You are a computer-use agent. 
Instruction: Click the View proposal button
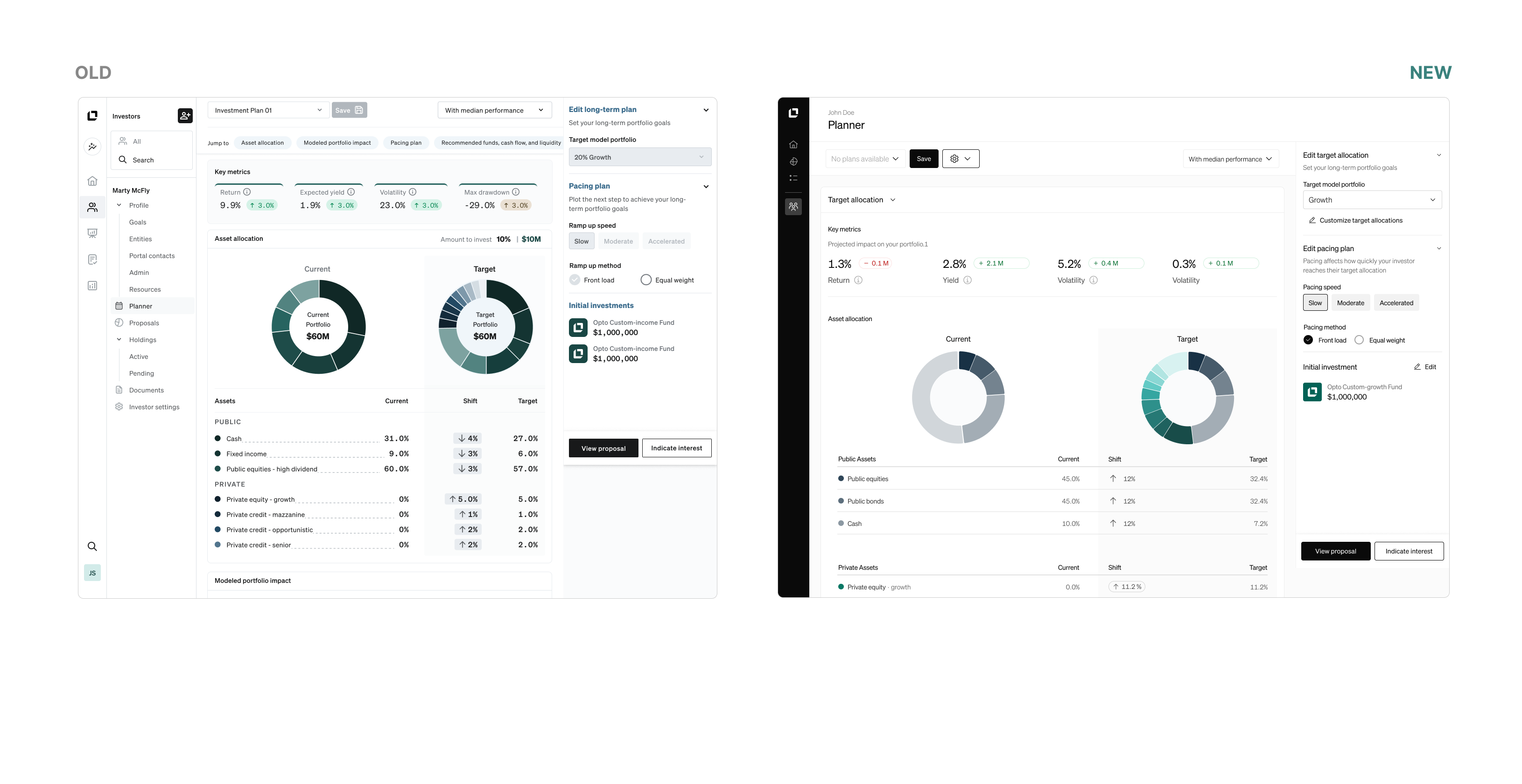point(603,448)
